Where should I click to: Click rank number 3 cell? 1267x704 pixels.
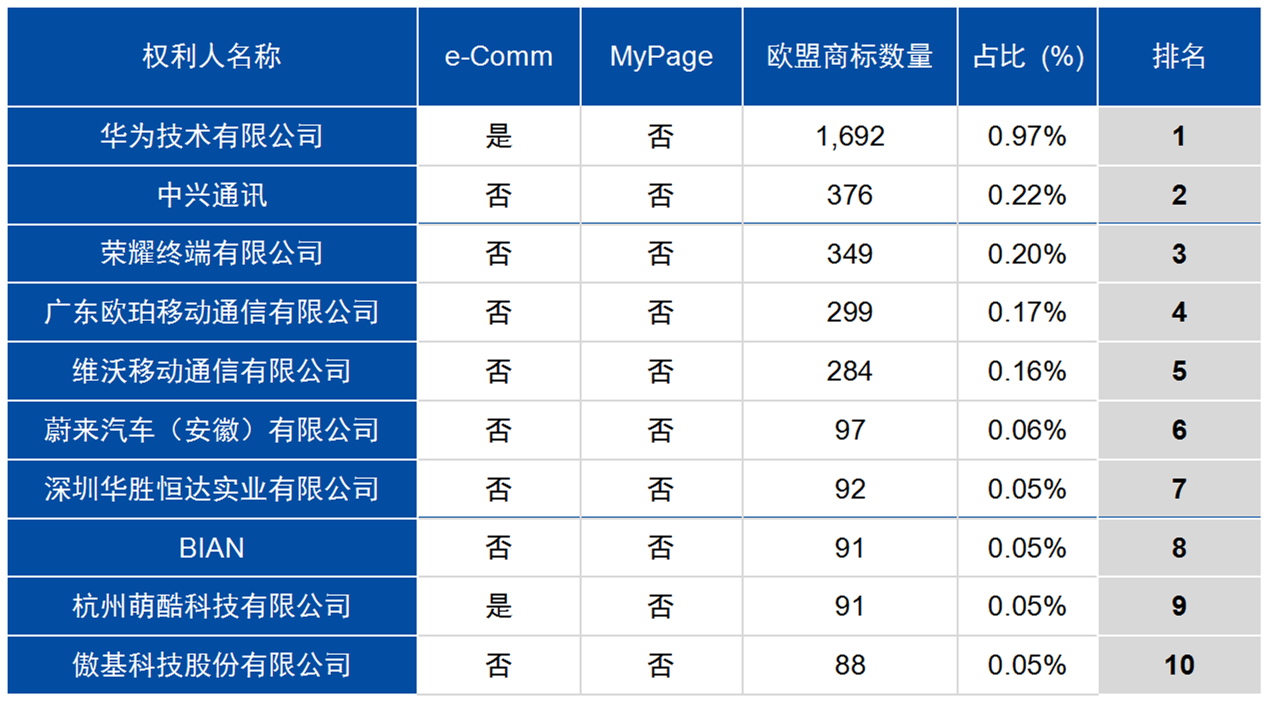(1179, 254)
